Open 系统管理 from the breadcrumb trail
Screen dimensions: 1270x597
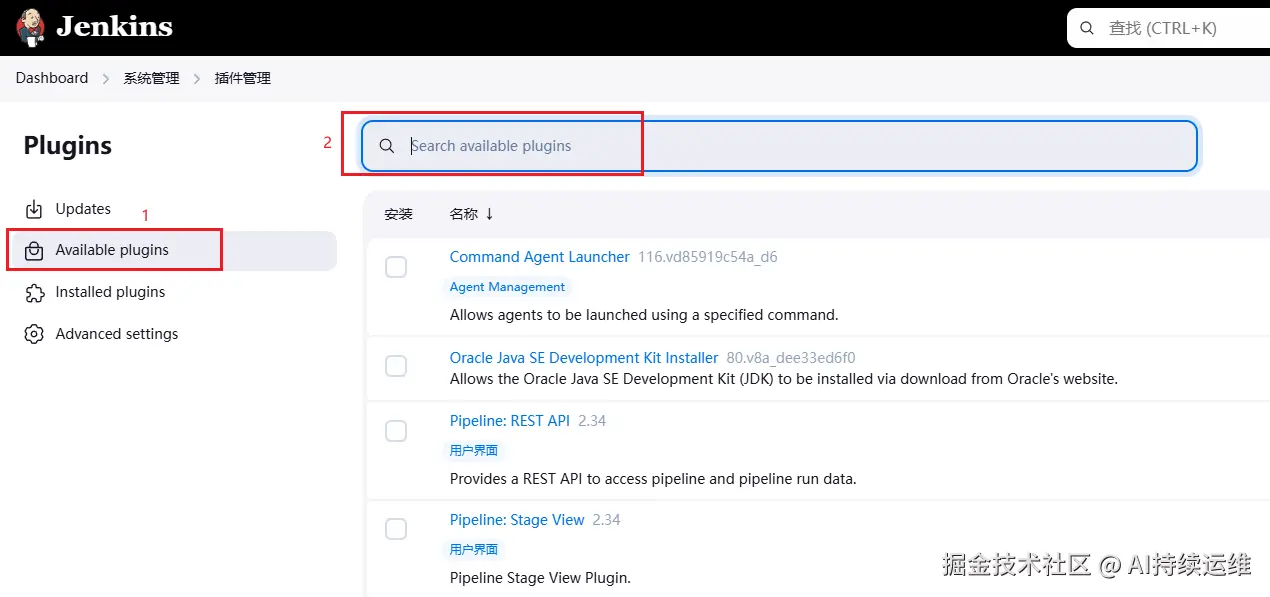pos(151,77)
